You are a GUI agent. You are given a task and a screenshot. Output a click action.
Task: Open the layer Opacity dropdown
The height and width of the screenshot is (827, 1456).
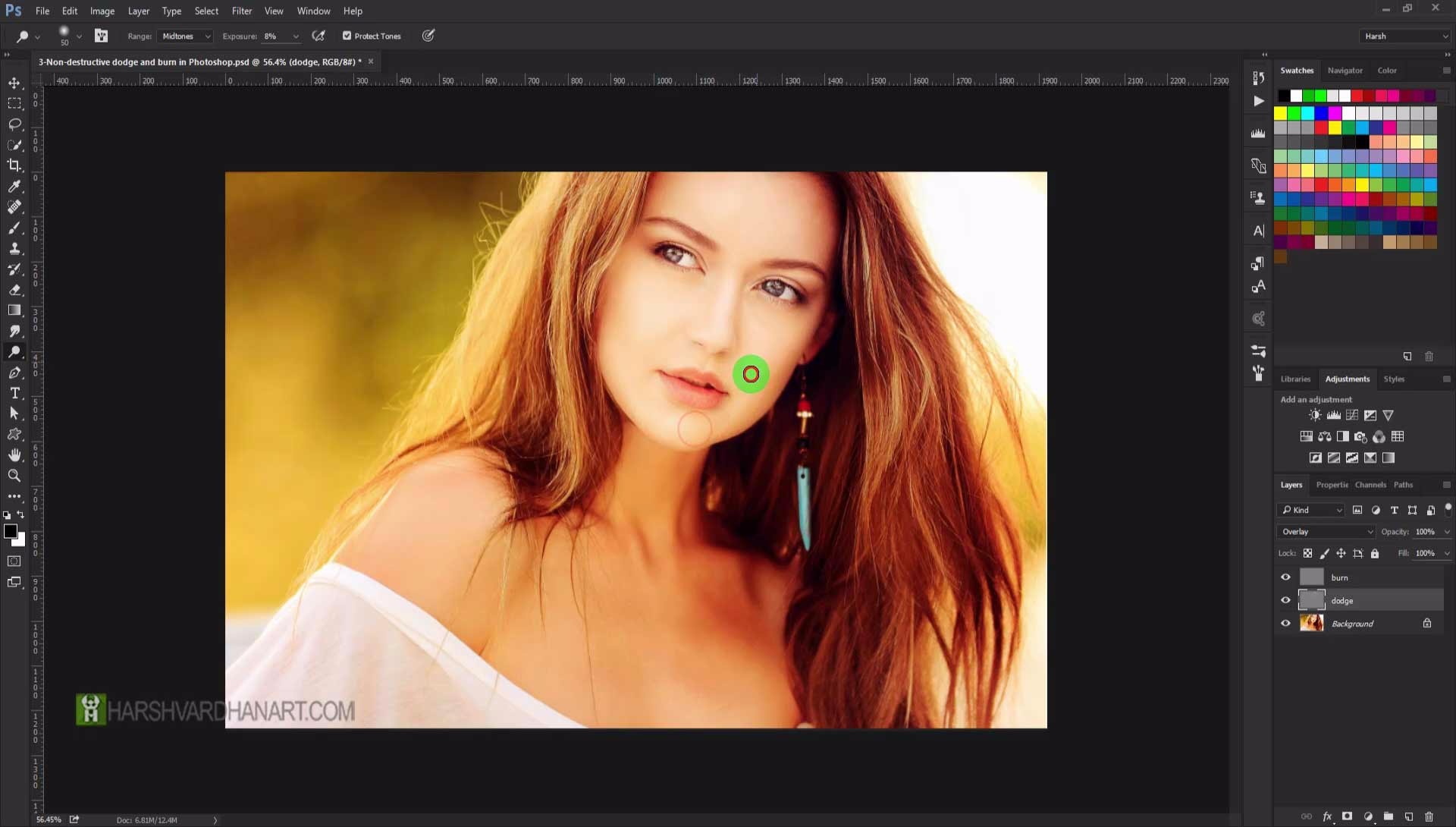tap(1447, 532)
